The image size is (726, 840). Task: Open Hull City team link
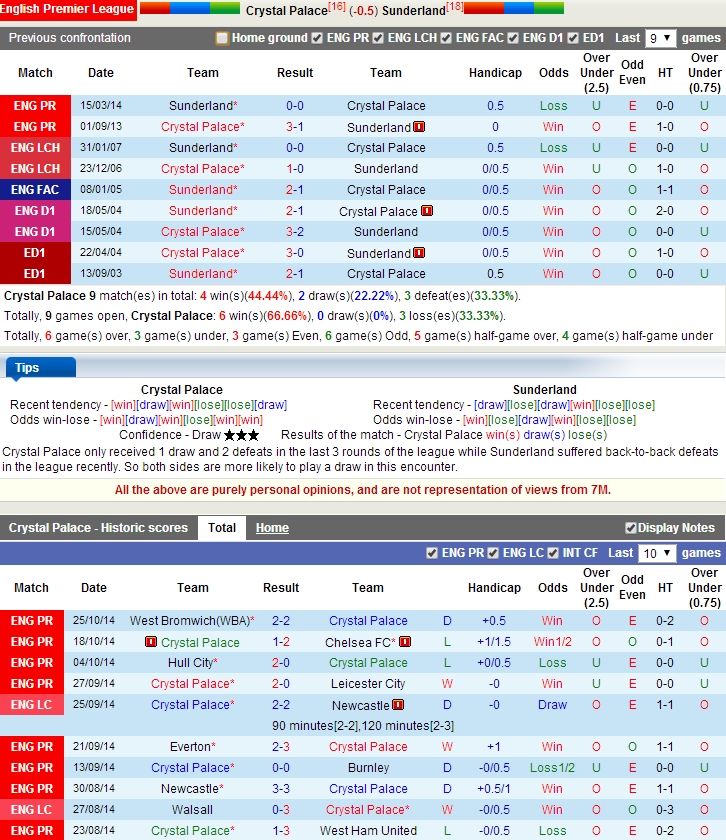coord(191,663)
